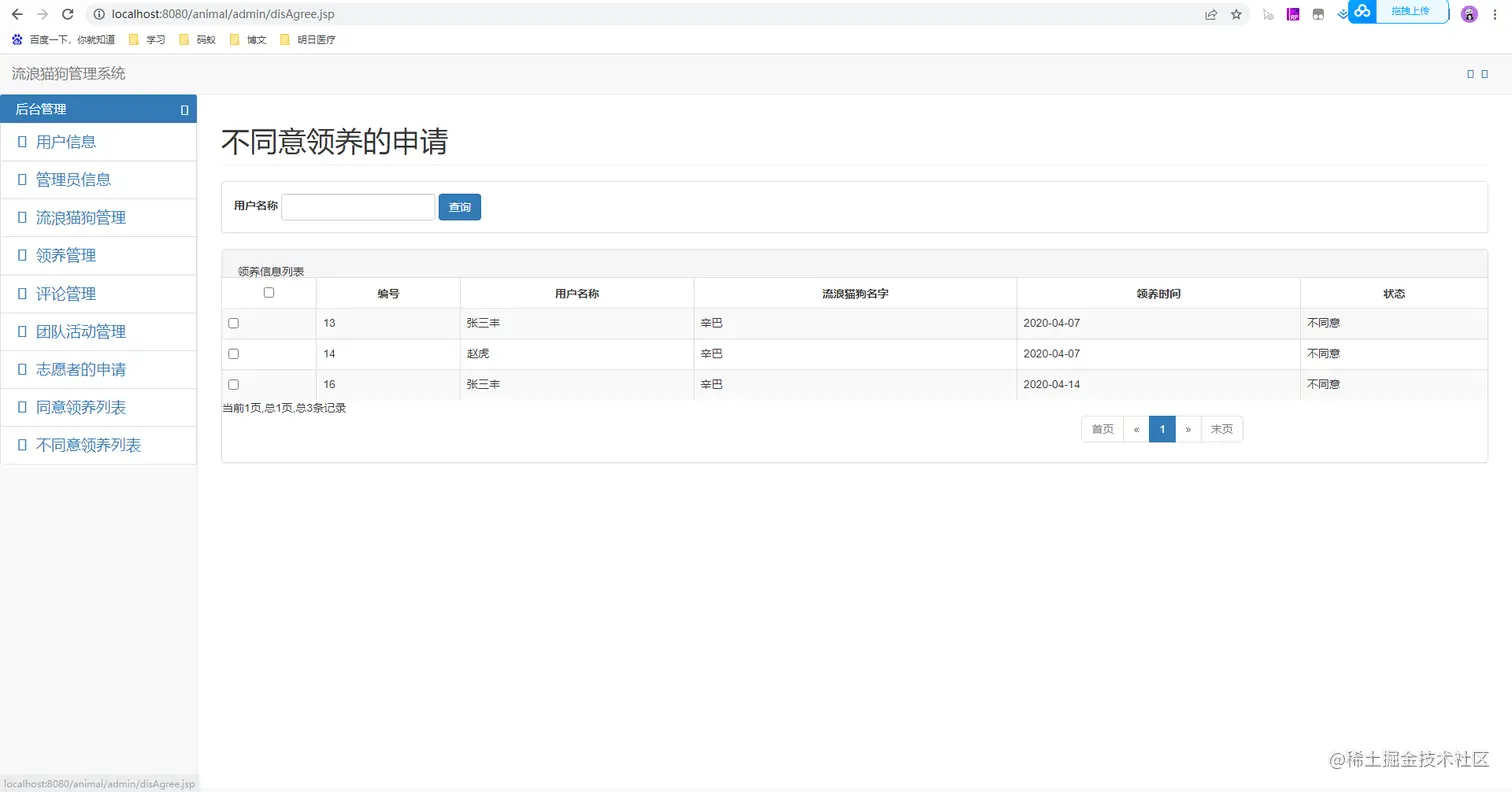Click the 用户信息 sidebar icon
Image resolution: width=1512 pixels, height=792 pixels.
23,141
